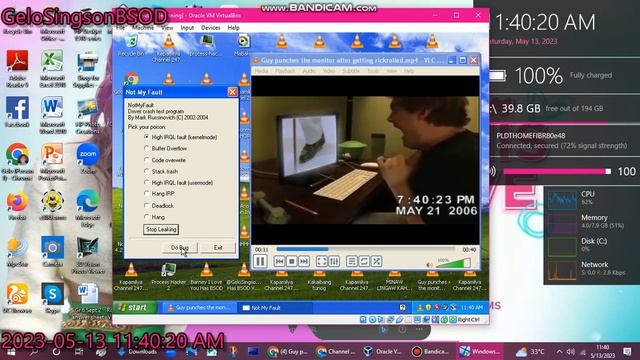Open VLC extended settings
This screenshot has width=640, height=360.
(x=334, y=261)
